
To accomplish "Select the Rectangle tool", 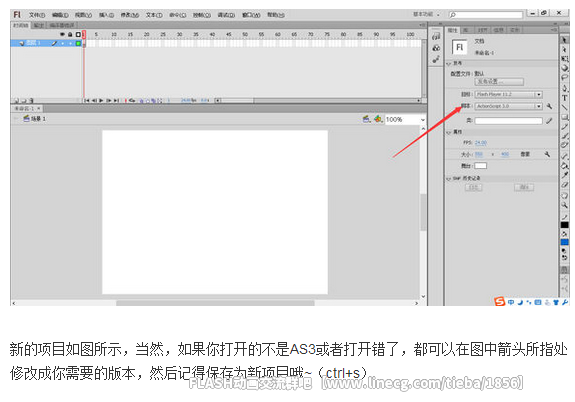I will 564,117.
